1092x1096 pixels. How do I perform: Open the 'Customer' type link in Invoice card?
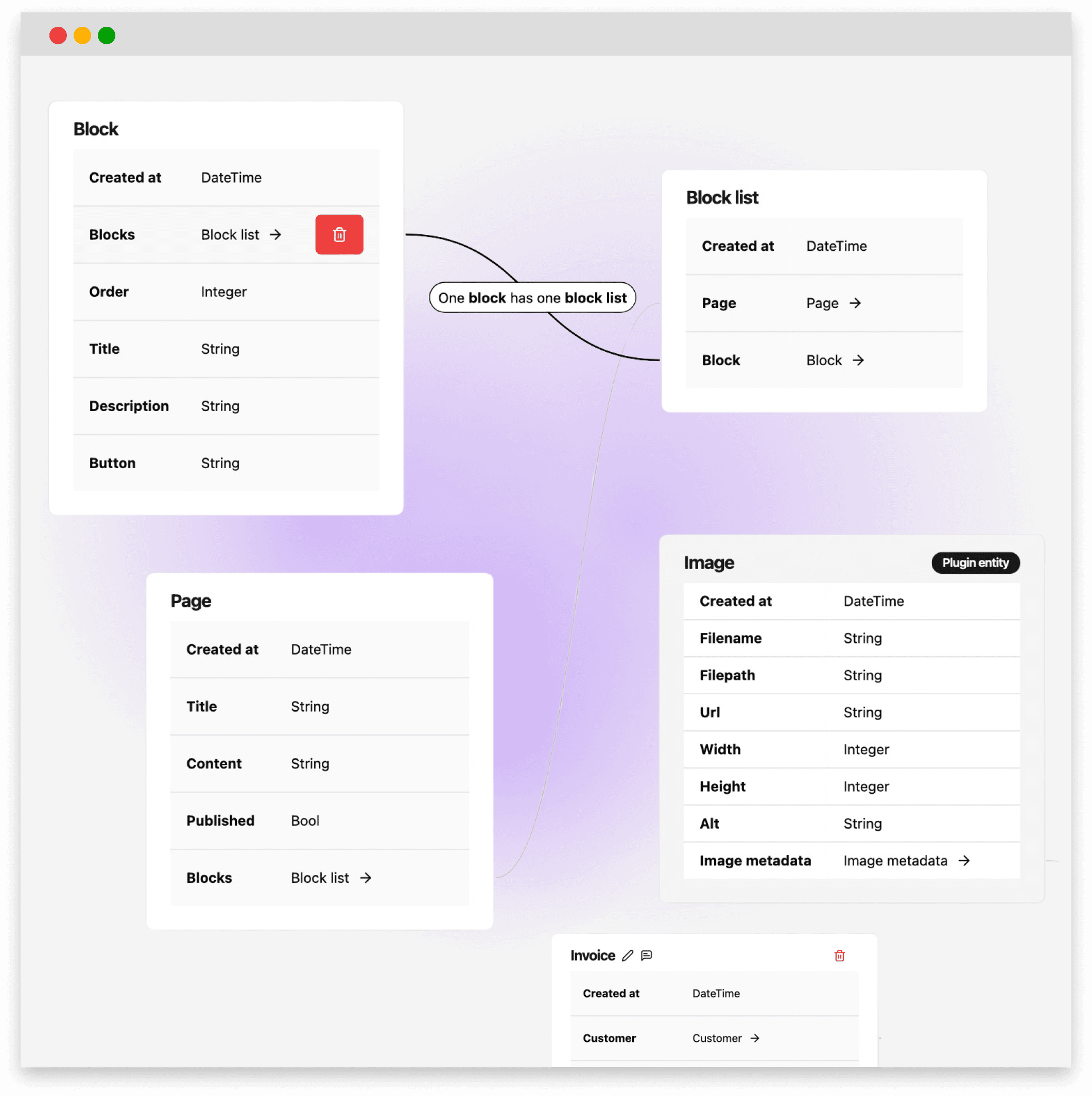pyautogui.click(x=717, y=1038)
